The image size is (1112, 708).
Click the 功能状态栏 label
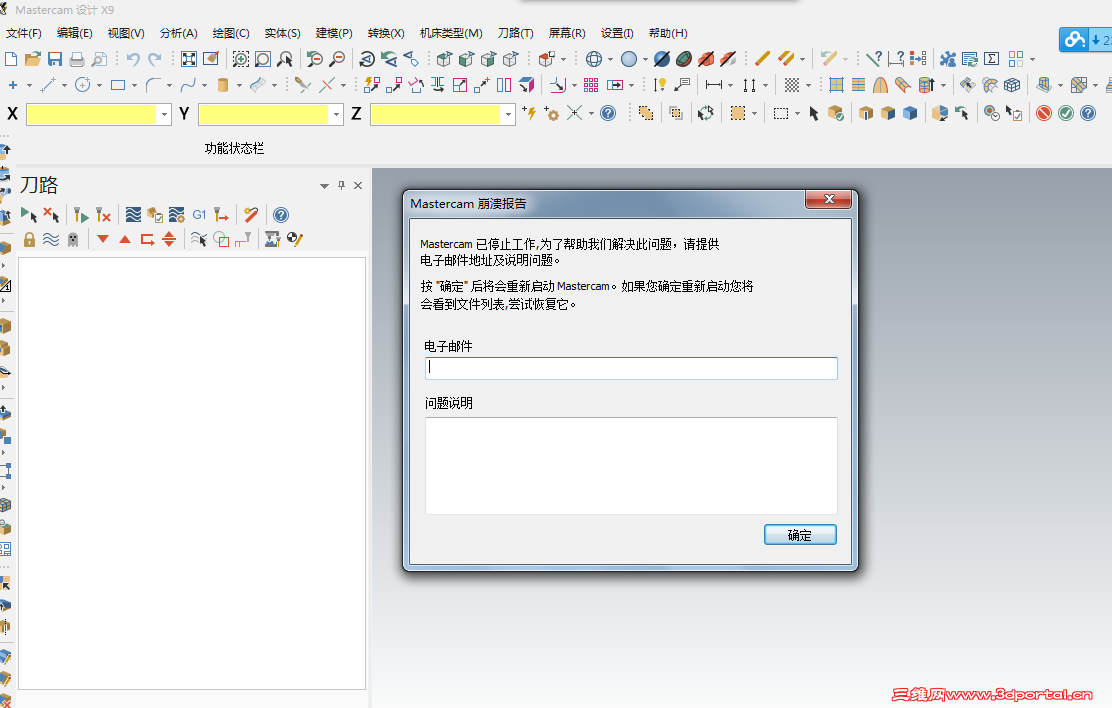tap(234, 148)
